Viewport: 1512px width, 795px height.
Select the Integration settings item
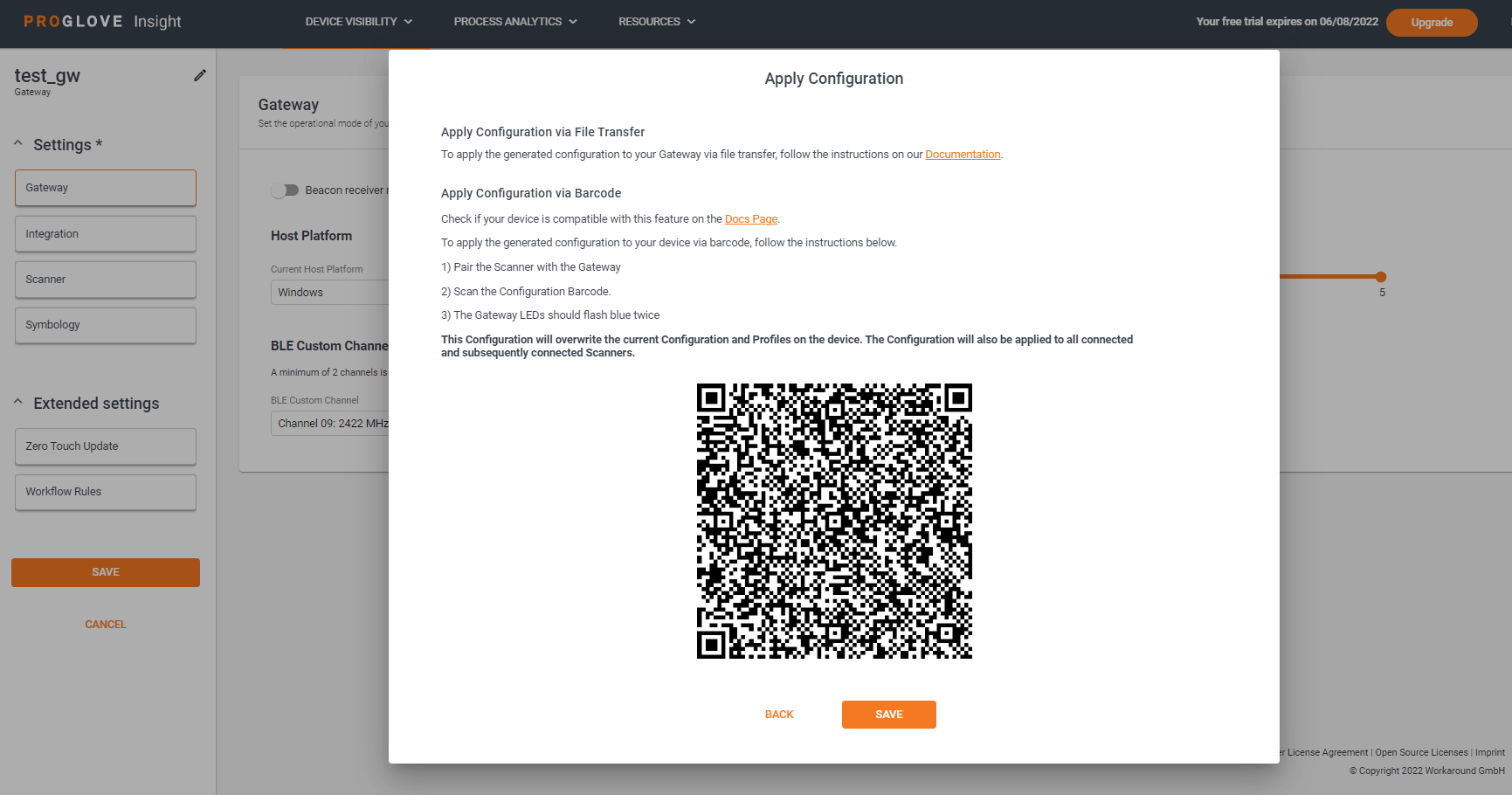106,234
